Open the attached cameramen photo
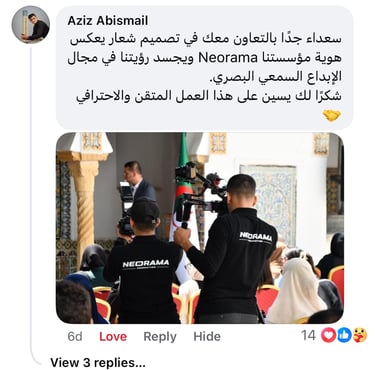This screenshot has height=370, width=375. coord(200,228)
